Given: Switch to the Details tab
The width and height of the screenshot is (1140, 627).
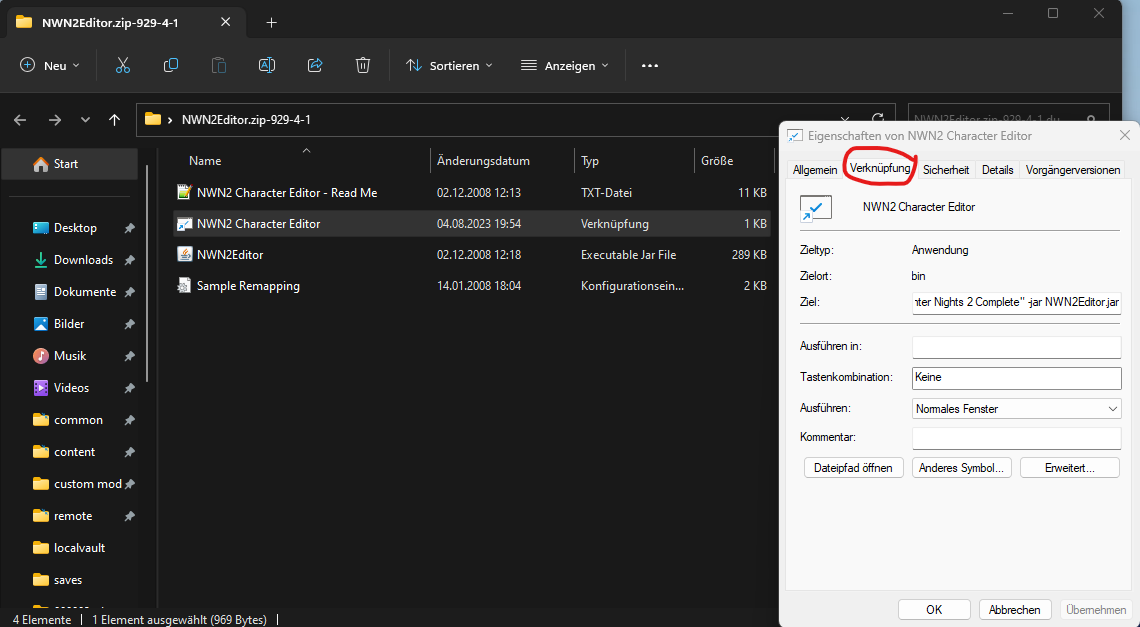Looking at the screenshot, I should 998,169.
